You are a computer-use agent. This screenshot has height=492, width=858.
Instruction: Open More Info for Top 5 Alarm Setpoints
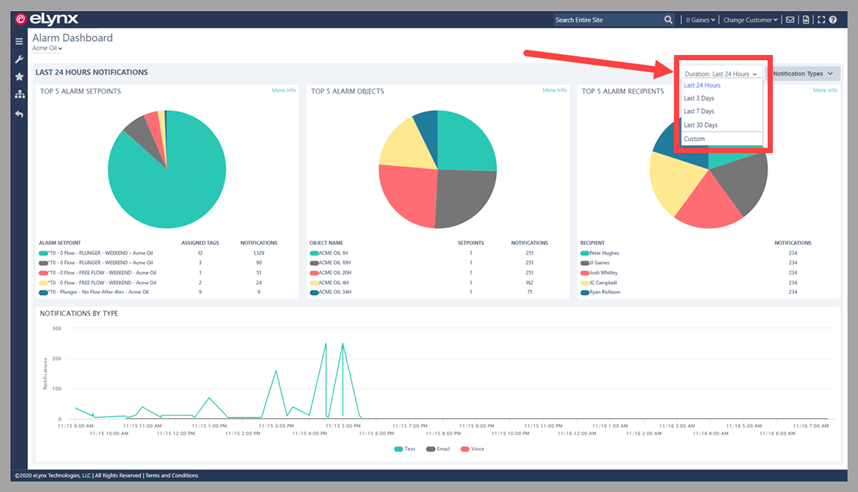[283, 90]
